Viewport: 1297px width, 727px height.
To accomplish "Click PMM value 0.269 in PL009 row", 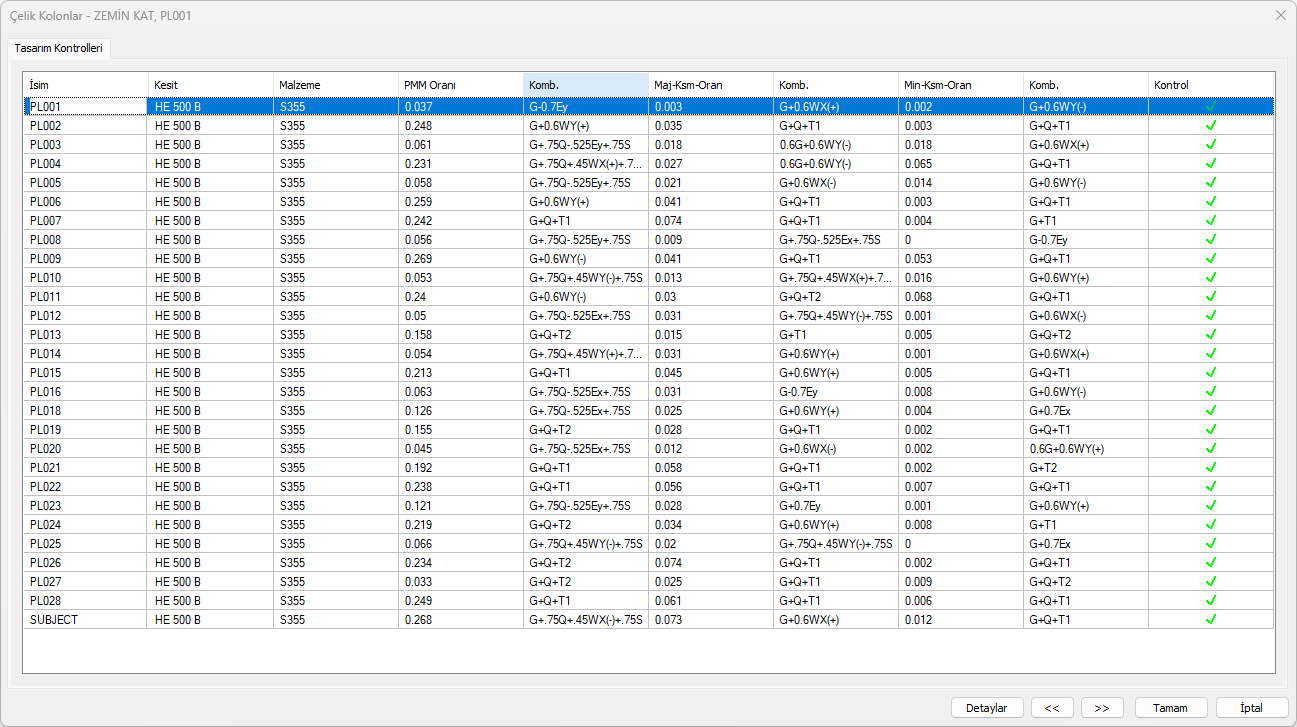I will pyautogui.click(x=418, y=258).
